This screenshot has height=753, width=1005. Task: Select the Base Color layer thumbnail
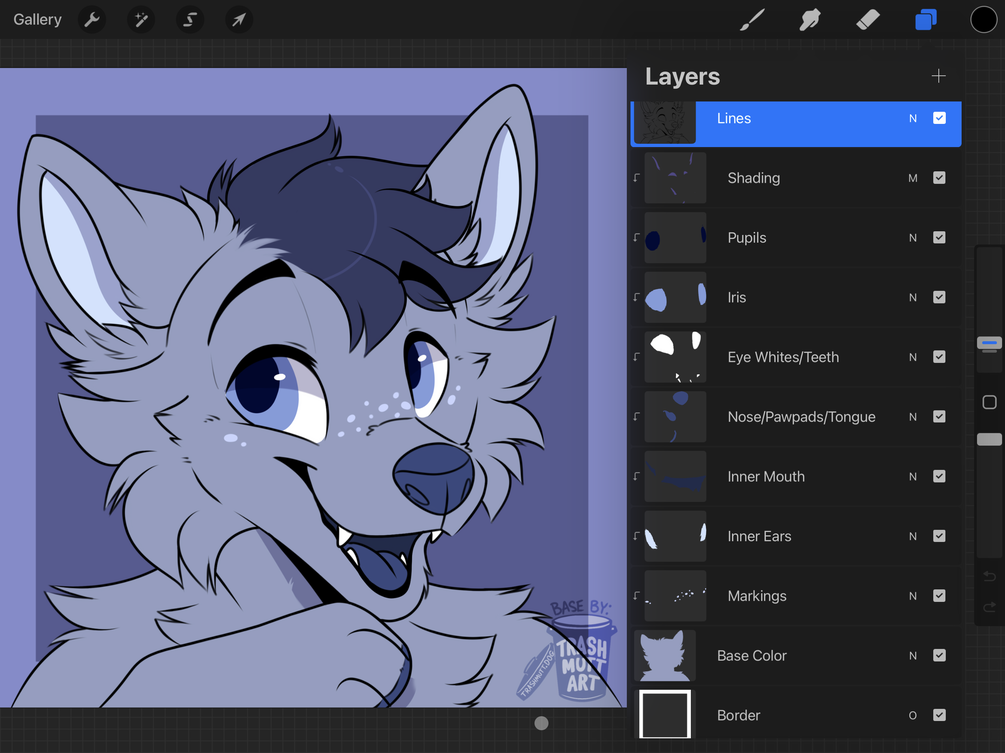coord(665,656)
